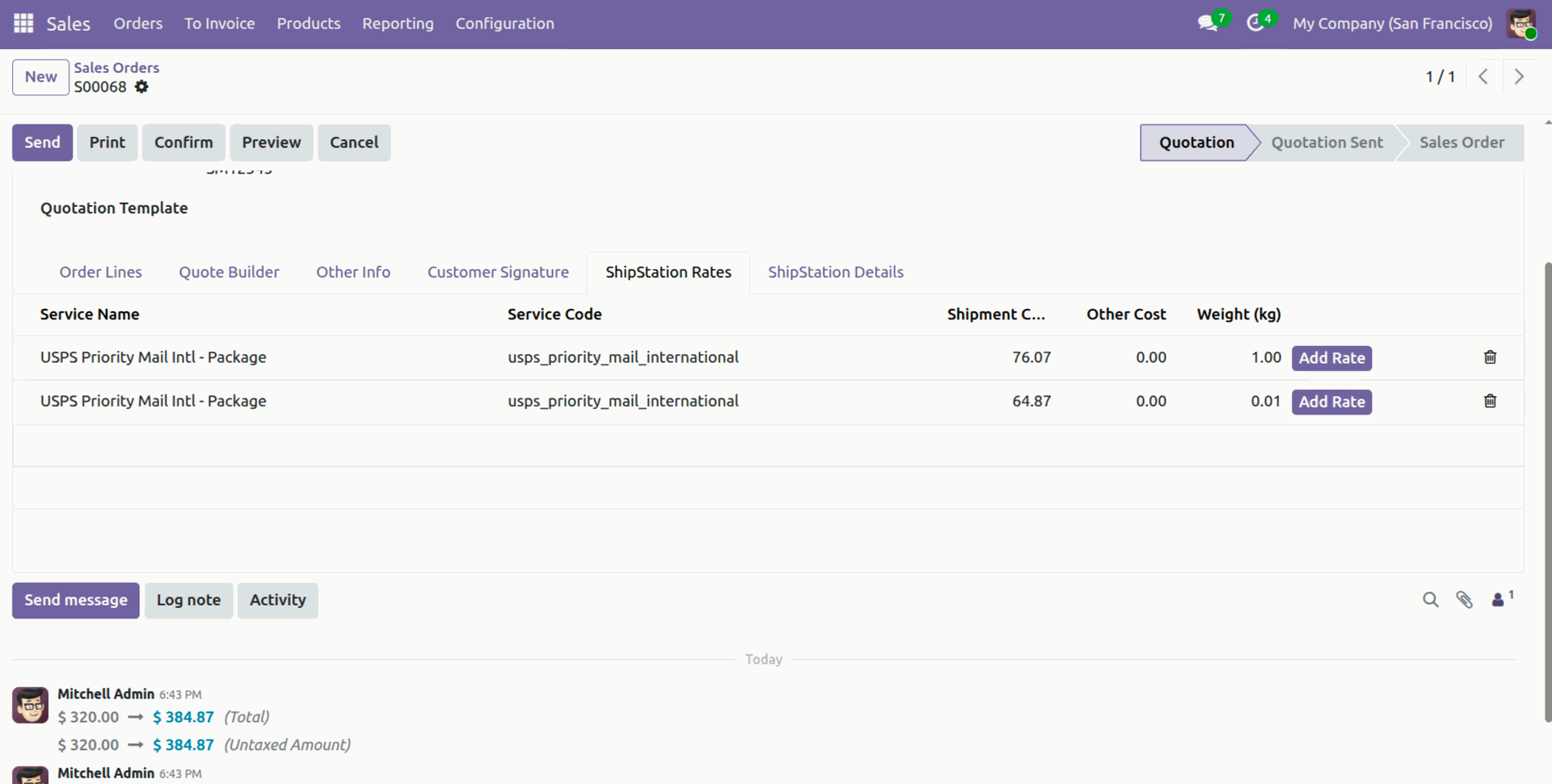Image resolution: width=1552 pixels, height=784 pixels.
Task: Open the Configuration menu
Action: click(x=504, y=23)
